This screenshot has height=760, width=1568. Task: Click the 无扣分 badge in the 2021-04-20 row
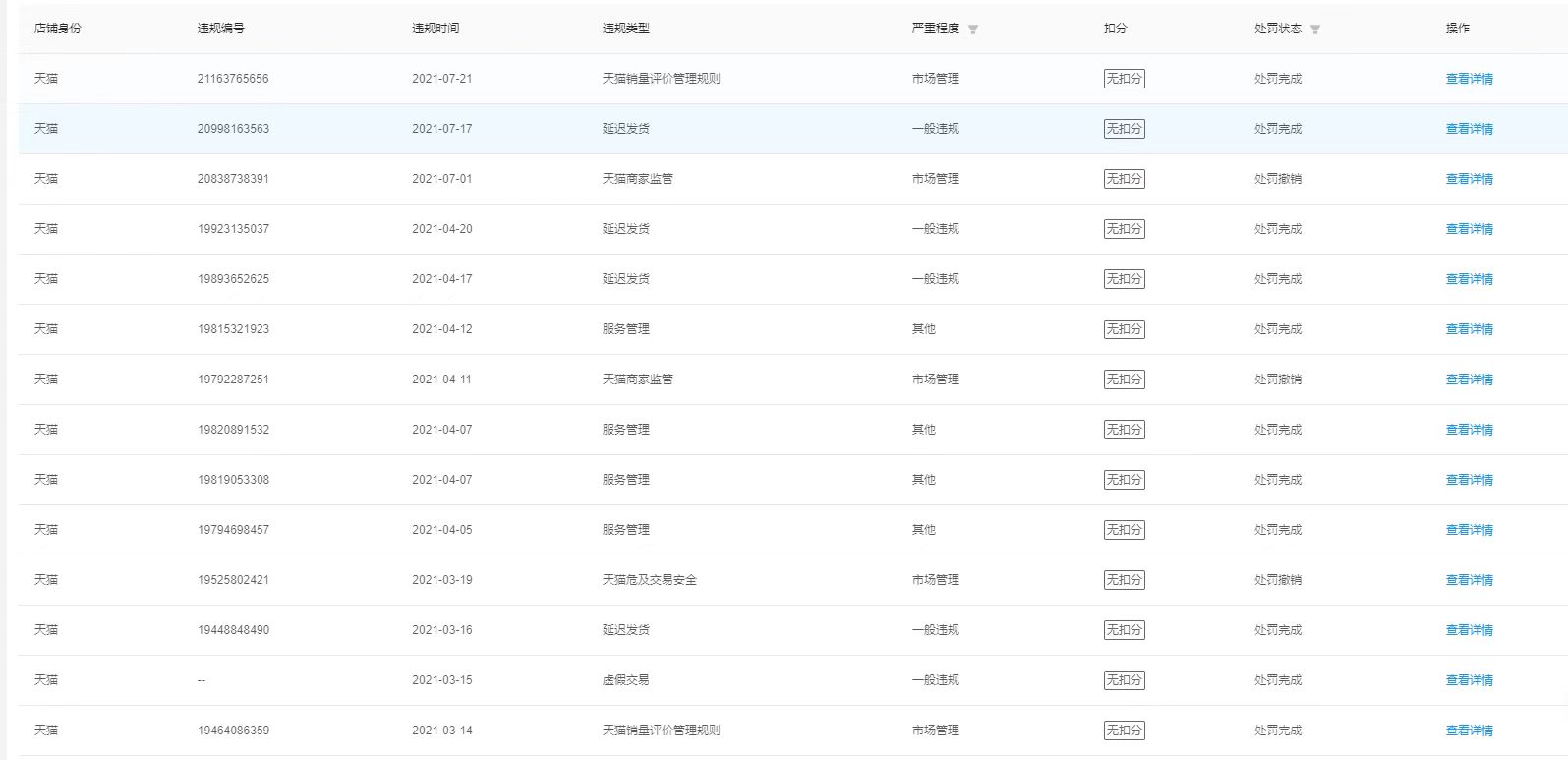tap(1125, 229)
